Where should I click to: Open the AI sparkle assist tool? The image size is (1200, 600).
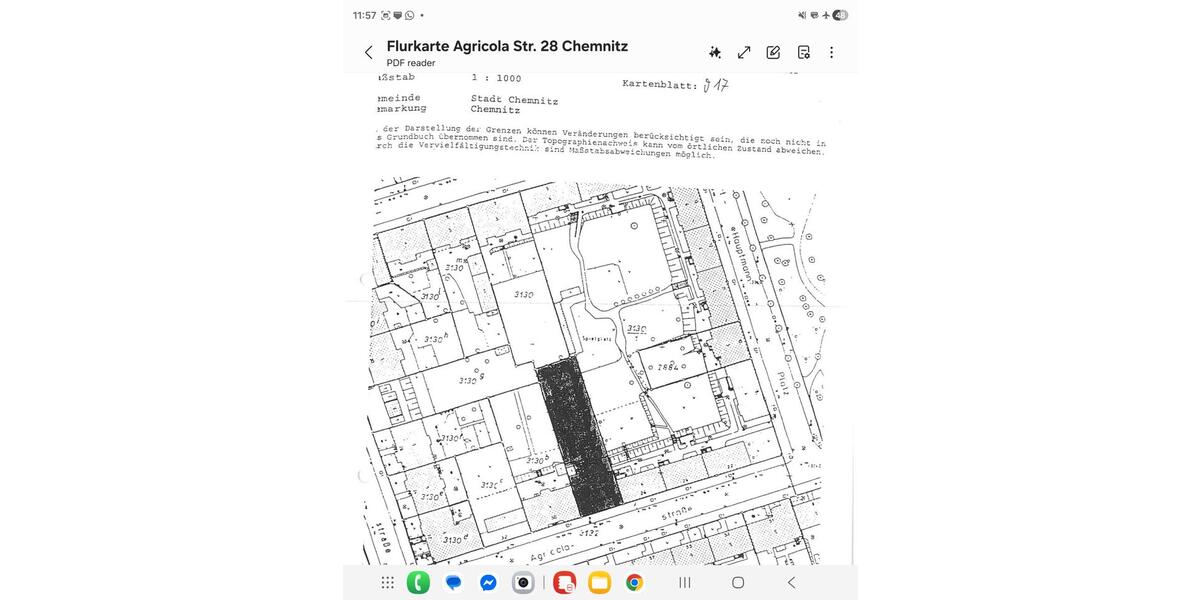click(x=715, y=52)
